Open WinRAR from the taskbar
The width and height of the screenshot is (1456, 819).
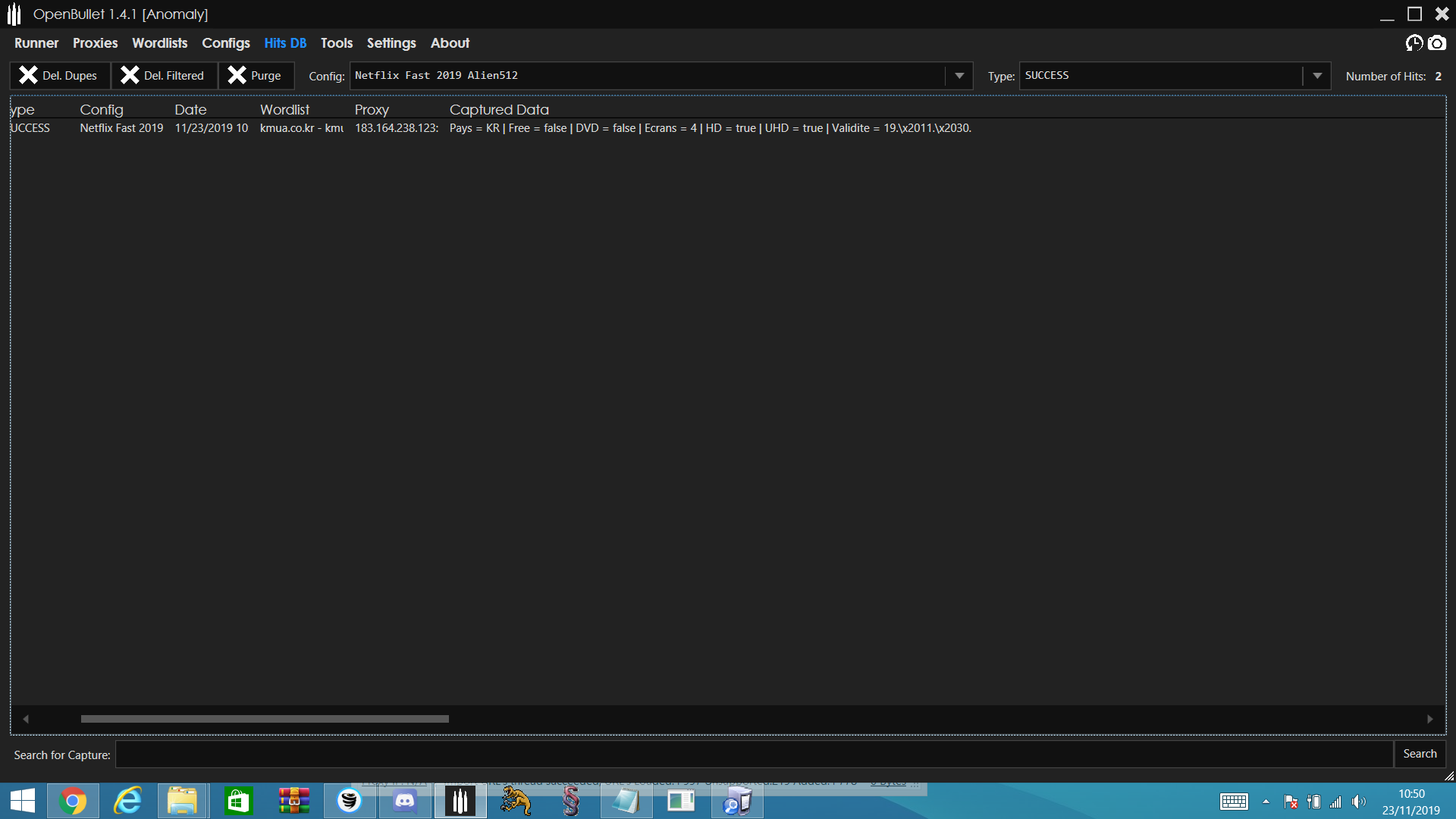[x=293, y=801]
